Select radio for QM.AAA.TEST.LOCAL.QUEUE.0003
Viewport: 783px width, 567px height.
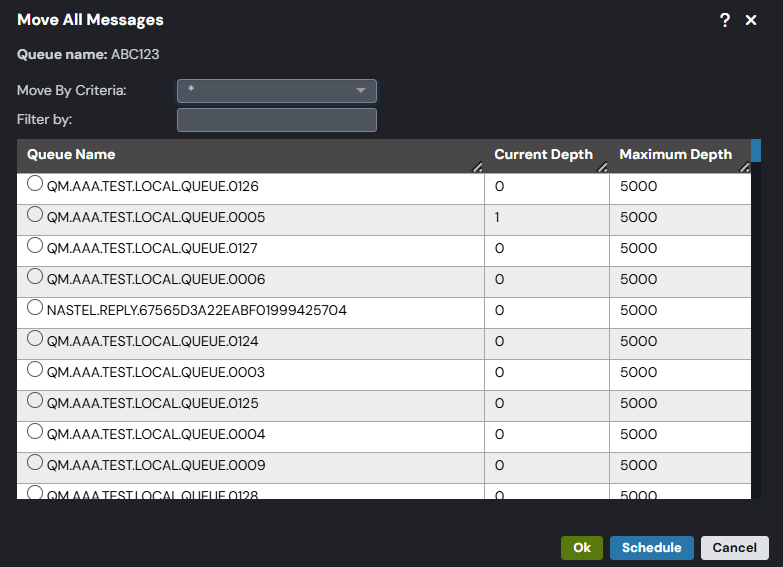pyautogui.click(x=35, y=369)
